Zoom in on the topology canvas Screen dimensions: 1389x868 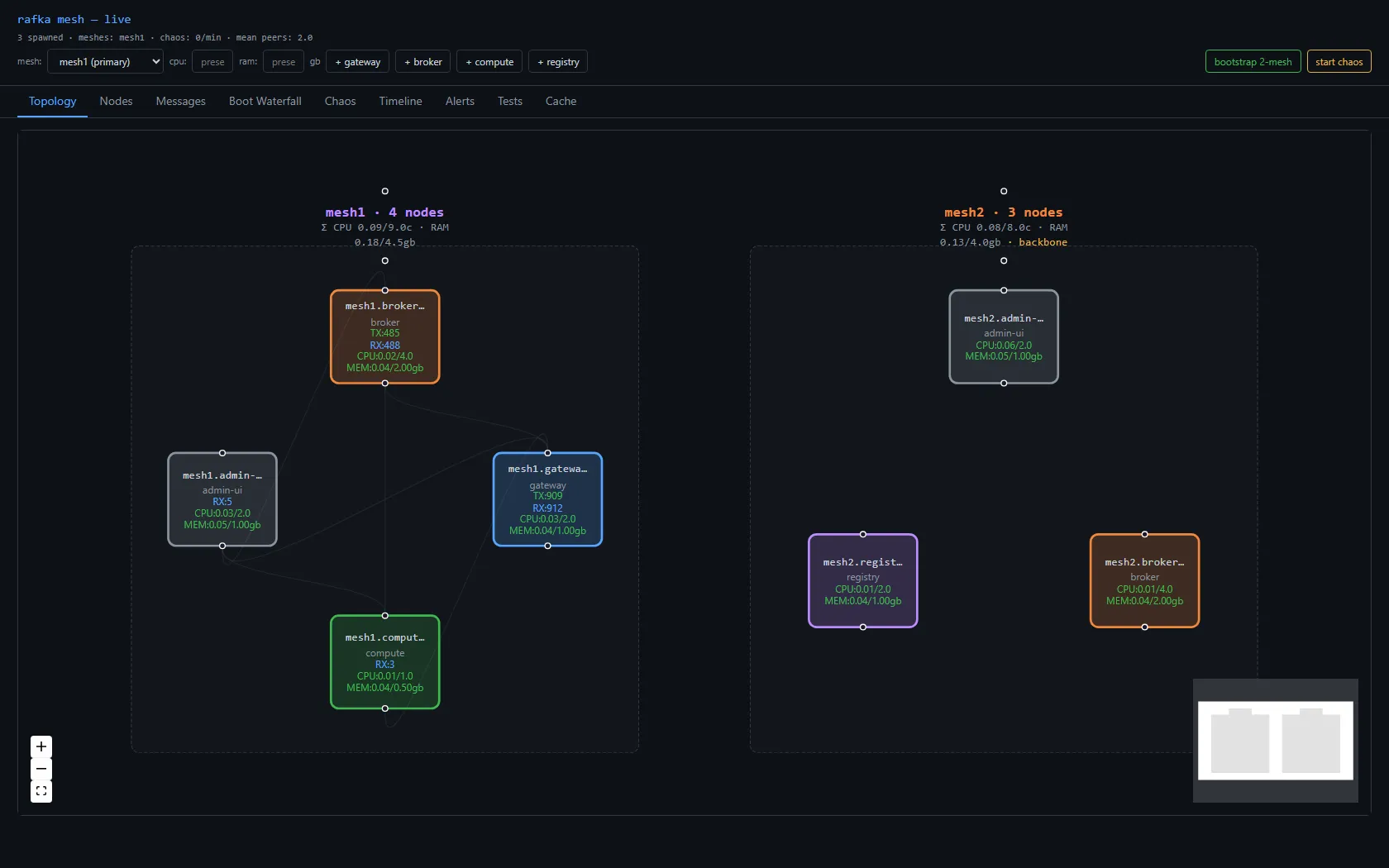[x=41, y=746]
